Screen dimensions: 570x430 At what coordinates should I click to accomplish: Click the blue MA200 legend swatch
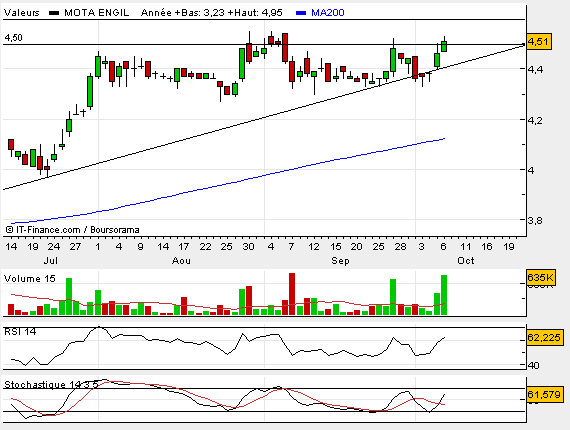click(301, 13)
